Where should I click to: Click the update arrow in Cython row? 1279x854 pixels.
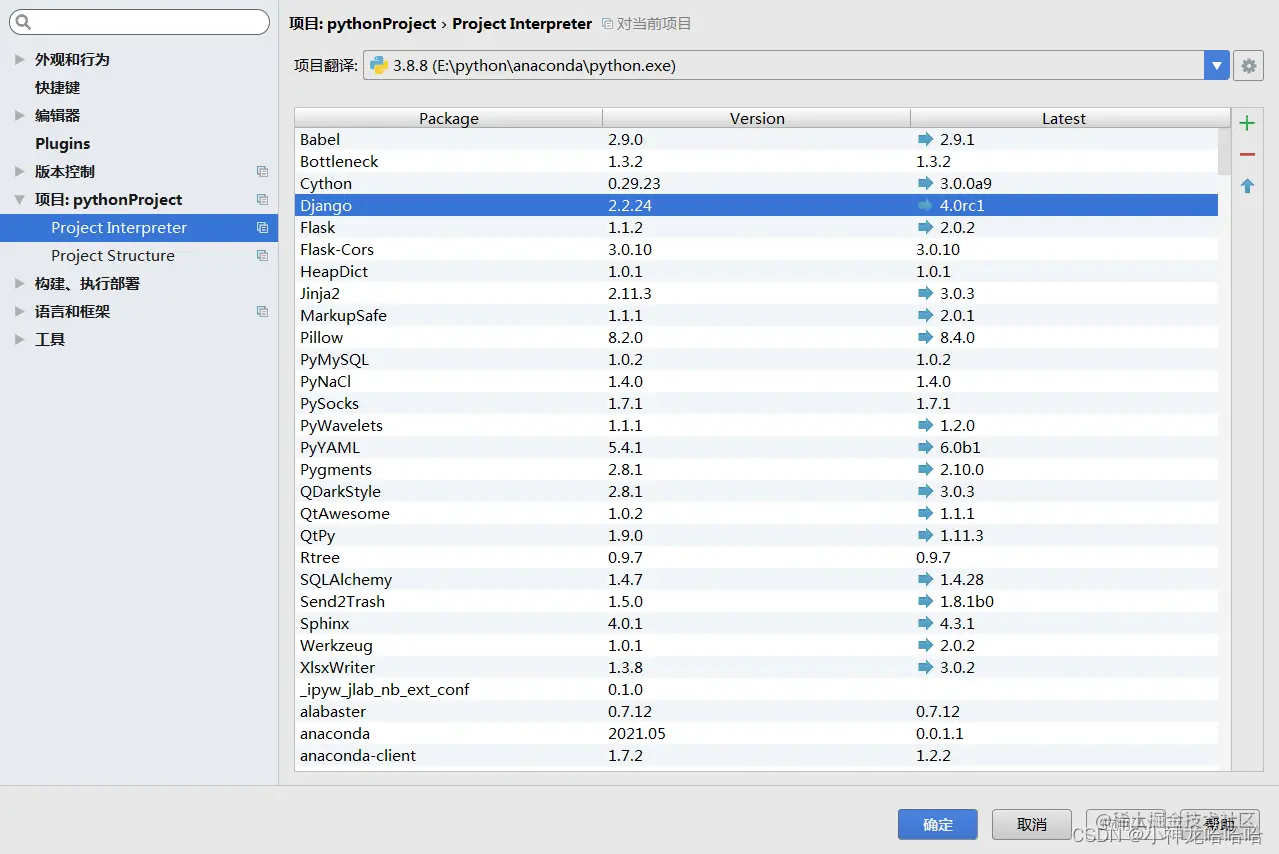pos(925,184)
